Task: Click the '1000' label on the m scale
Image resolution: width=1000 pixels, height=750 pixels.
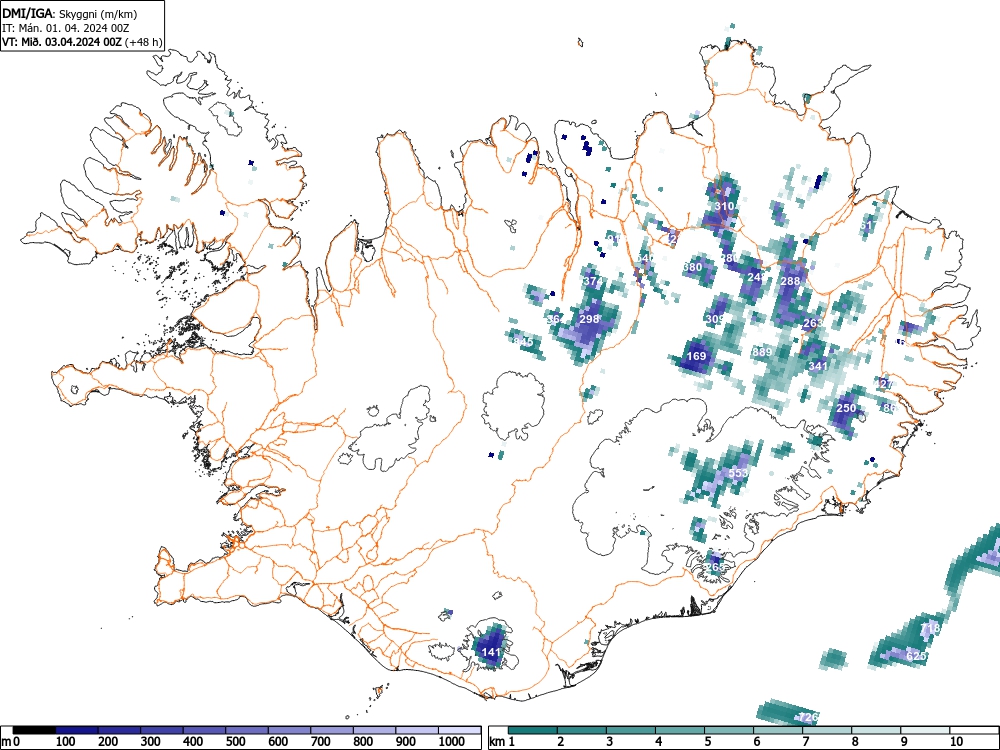Action: point(452,741)
